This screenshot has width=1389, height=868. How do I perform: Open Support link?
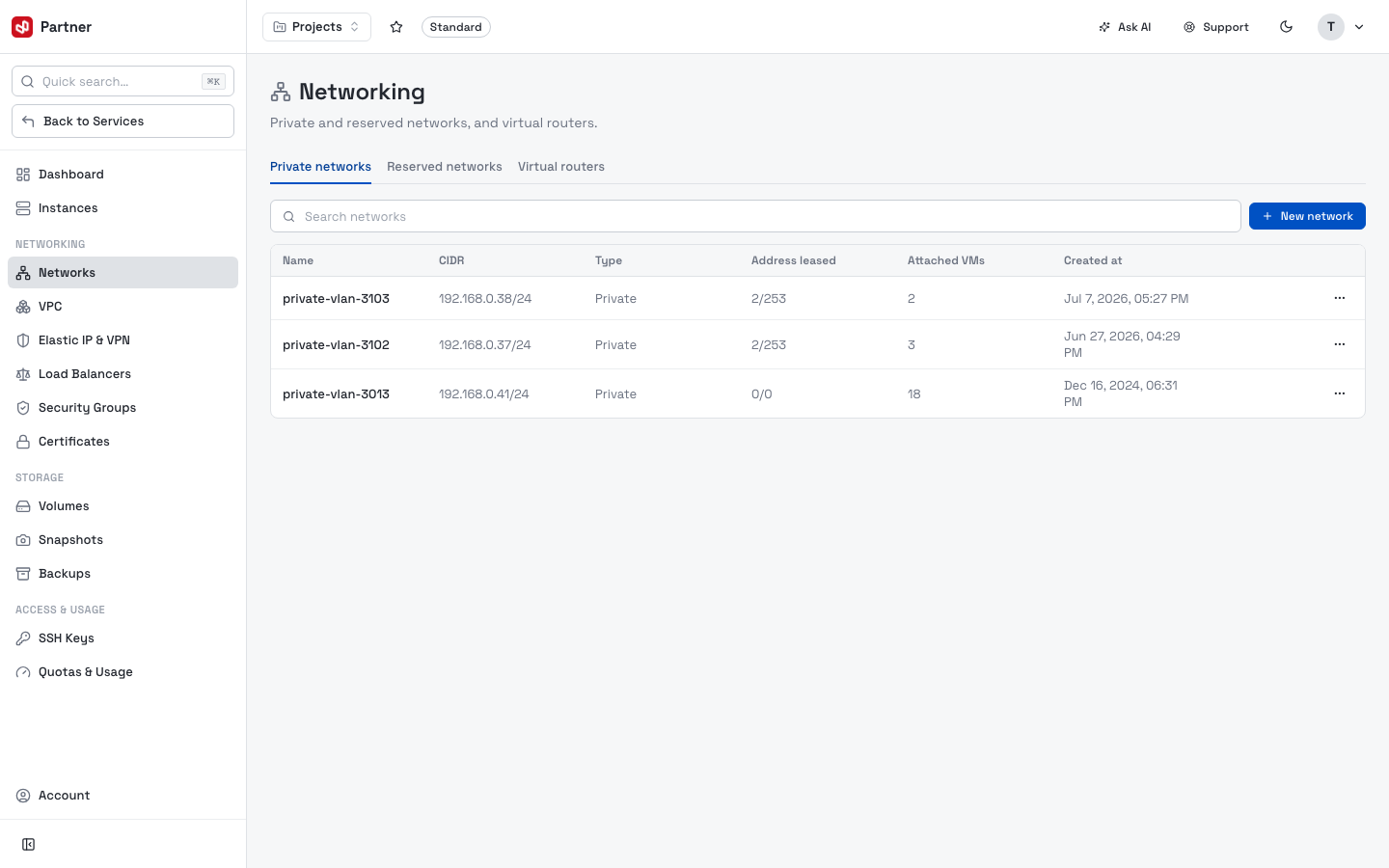pyautogui.click(x=1216, y=27)
